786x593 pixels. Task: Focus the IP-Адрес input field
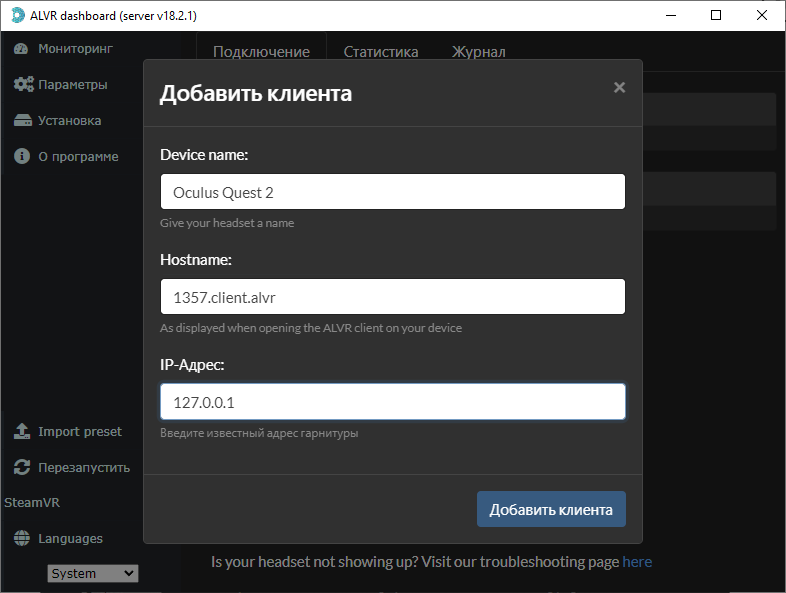(393, 402)
